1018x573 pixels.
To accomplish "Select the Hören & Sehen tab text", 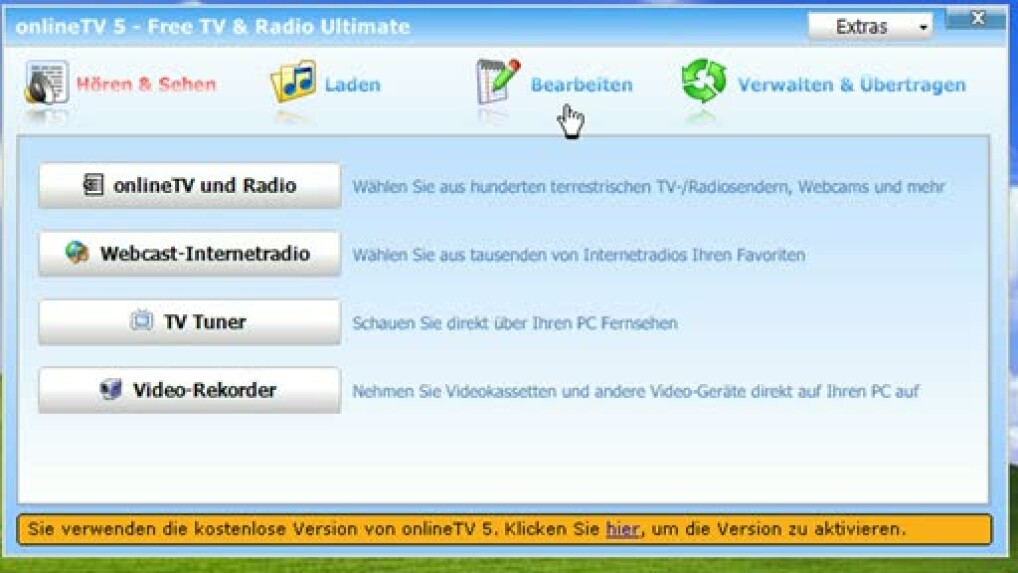I will (146, 84).
